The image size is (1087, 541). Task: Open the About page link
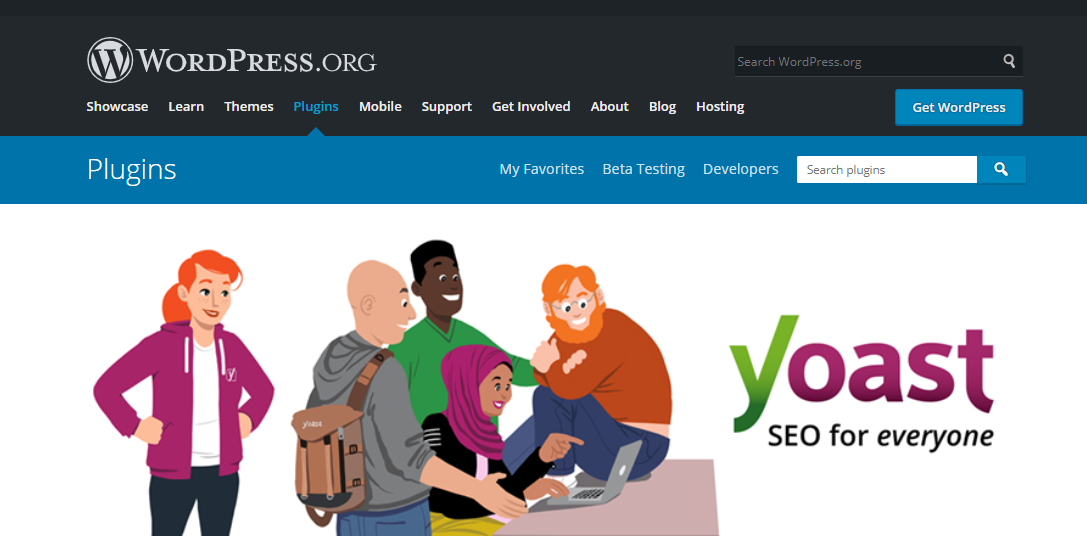click(609, 107)
